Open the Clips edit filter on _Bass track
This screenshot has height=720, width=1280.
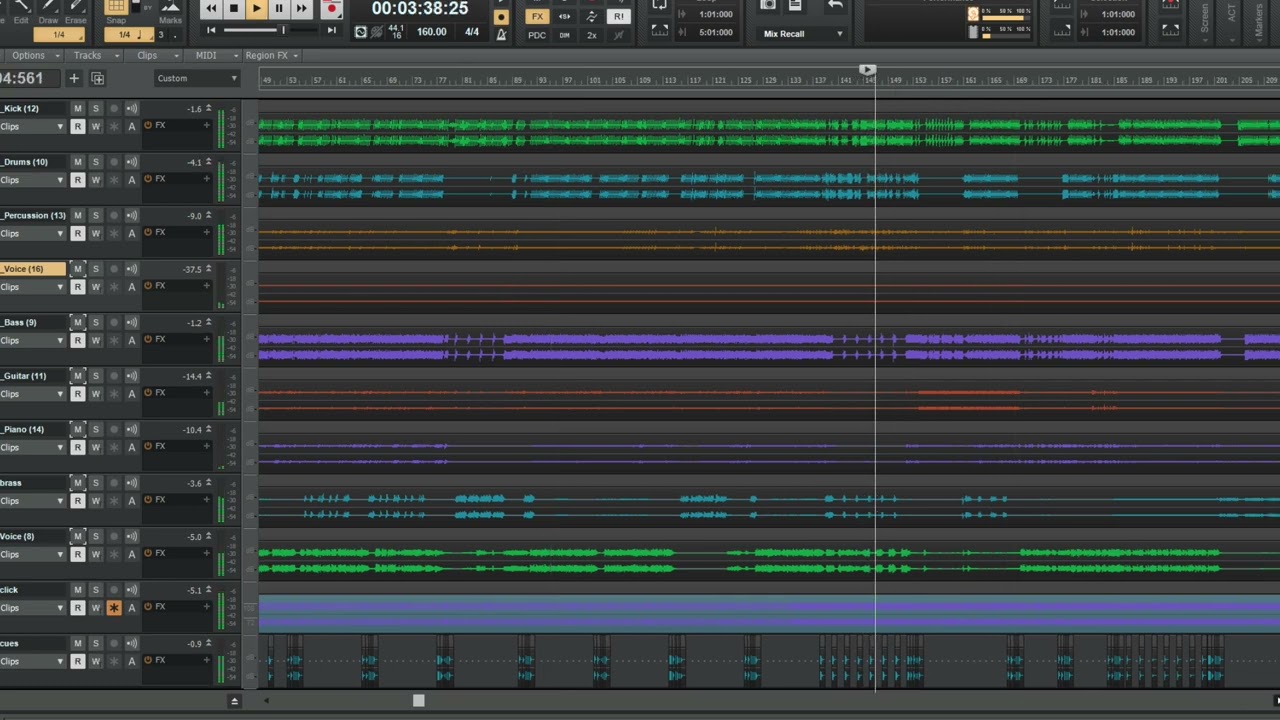tap(33, 340)
